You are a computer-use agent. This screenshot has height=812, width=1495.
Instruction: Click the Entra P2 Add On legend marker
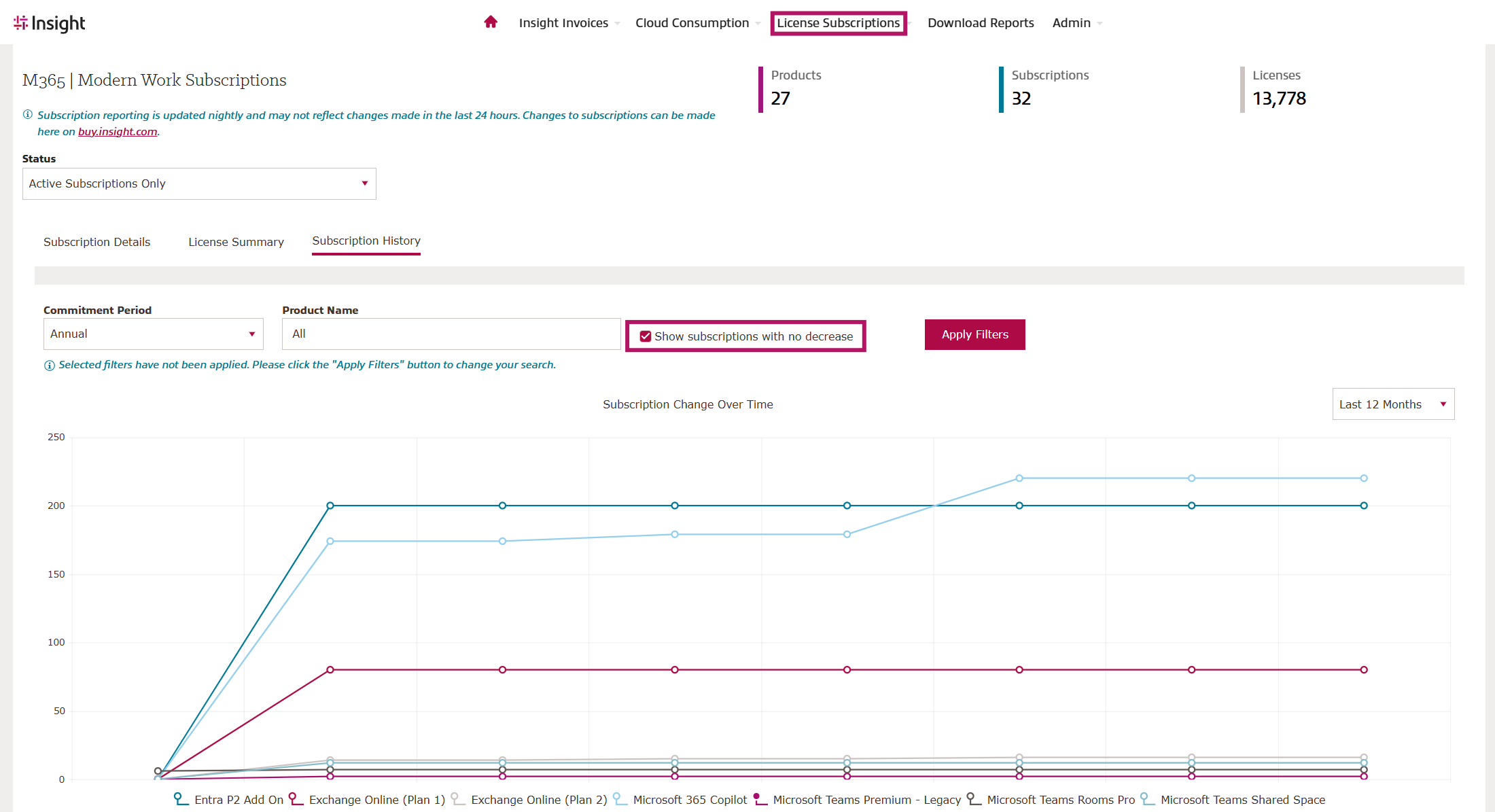point(181,799)
